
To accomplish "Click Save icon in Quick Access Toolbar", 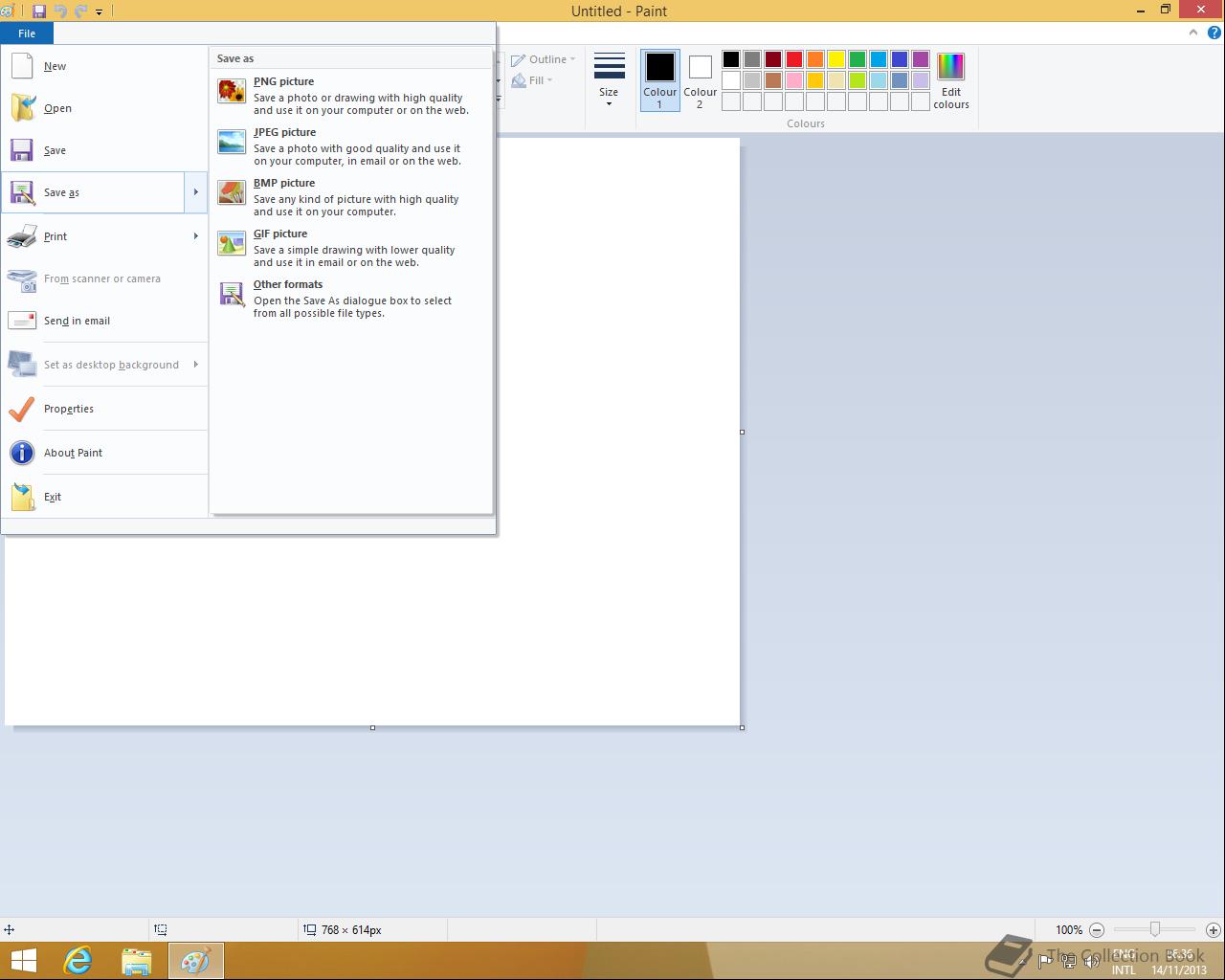I will coord(39,11).
